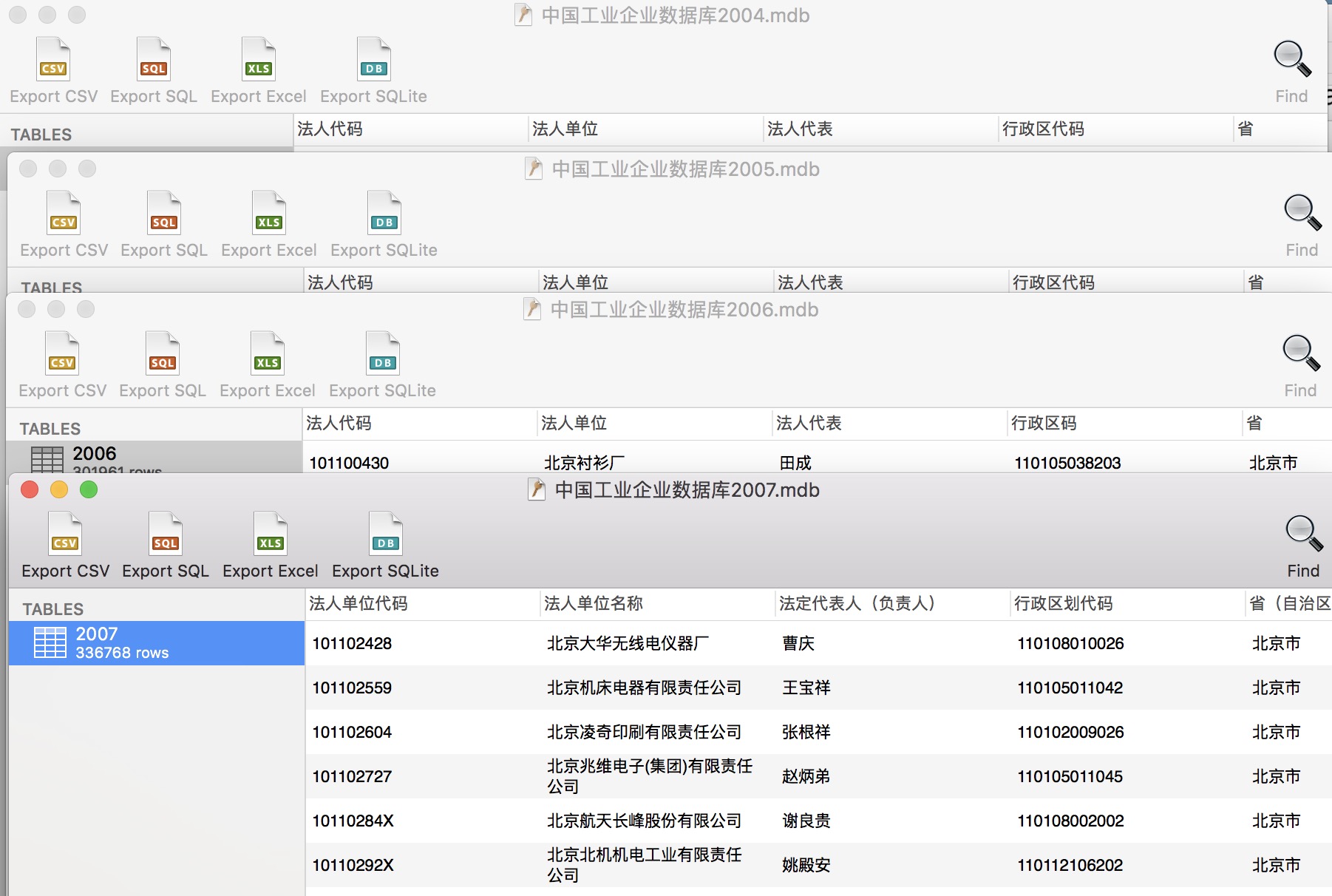This screenshot has width=1332, height=896.
Task: Click the 法人单位名称 column header
Action: pos(593,604)
